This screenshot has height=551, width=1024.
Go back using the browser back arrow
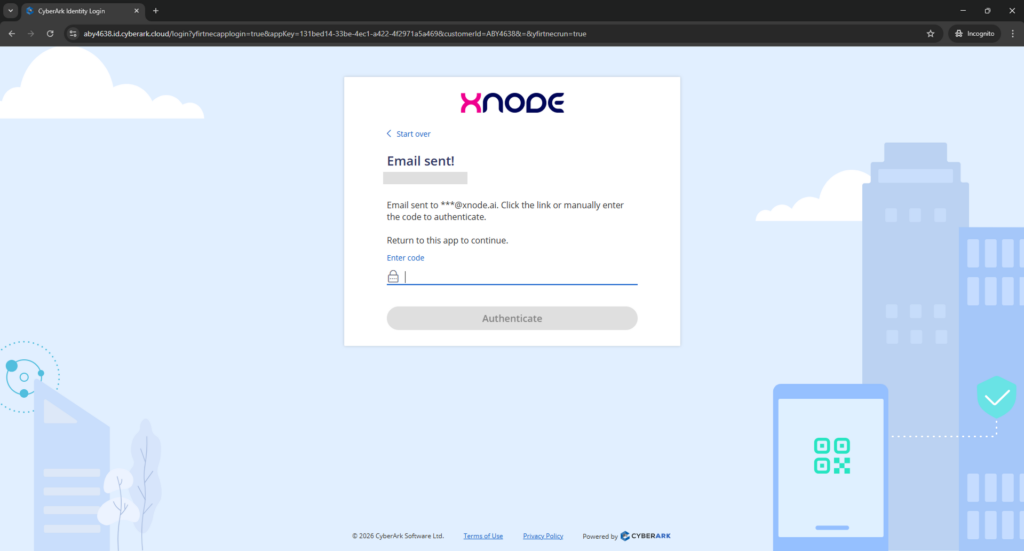[x=11, y=33]
